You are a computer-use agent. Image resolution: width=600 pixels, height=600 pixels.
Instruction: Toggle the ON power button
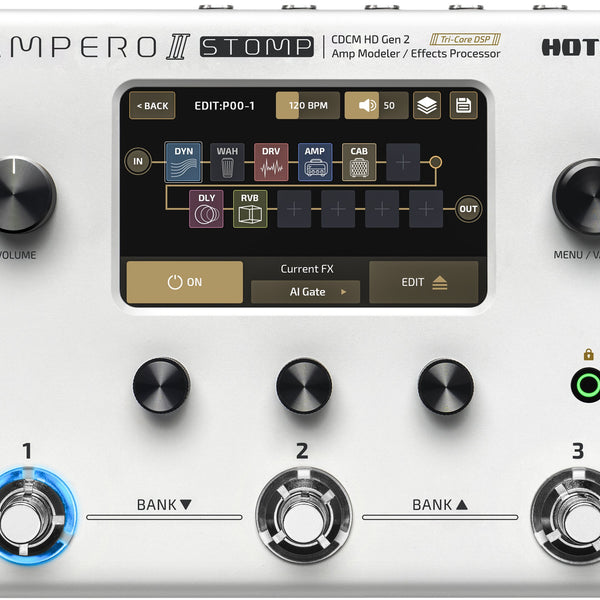click(184, 282)
